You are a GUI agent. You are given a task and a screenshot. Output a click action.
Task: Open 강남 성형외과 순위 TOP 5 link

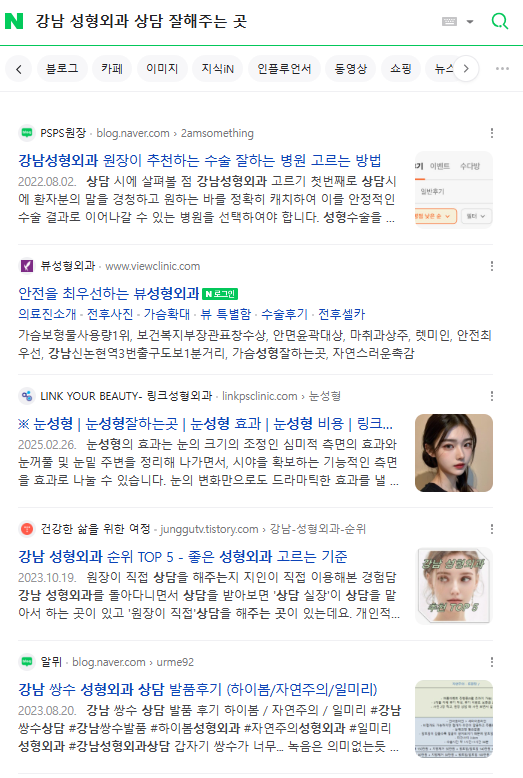coord(183,557)
